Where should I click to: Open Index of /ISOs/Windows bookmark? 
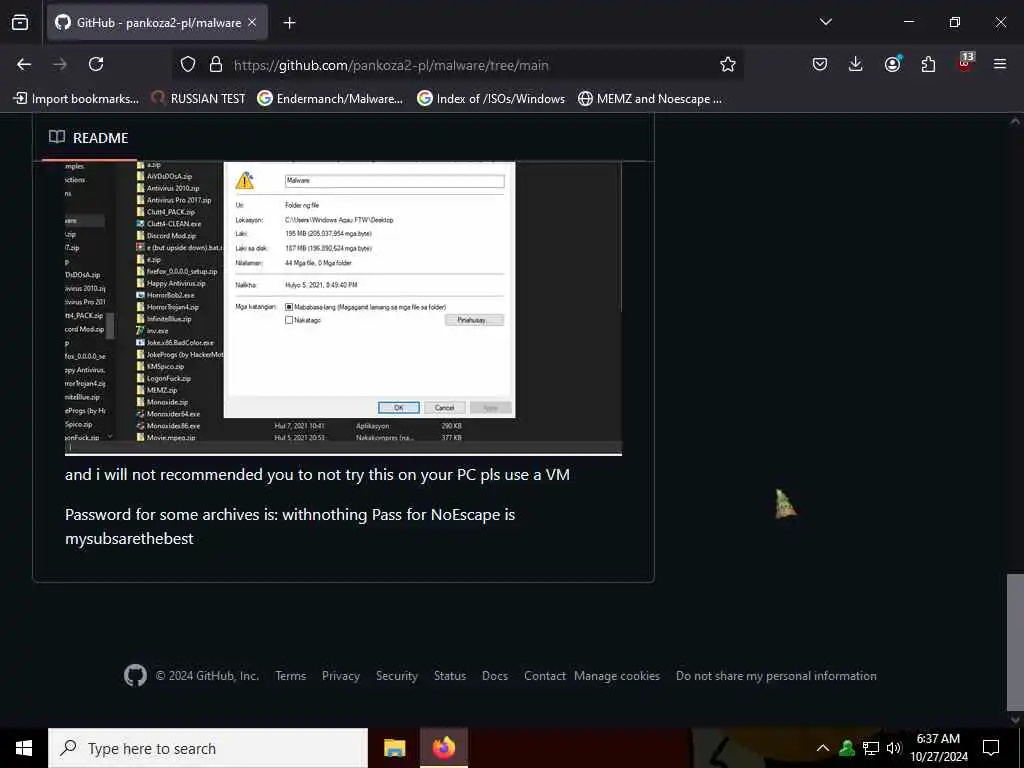pos(490,99)
